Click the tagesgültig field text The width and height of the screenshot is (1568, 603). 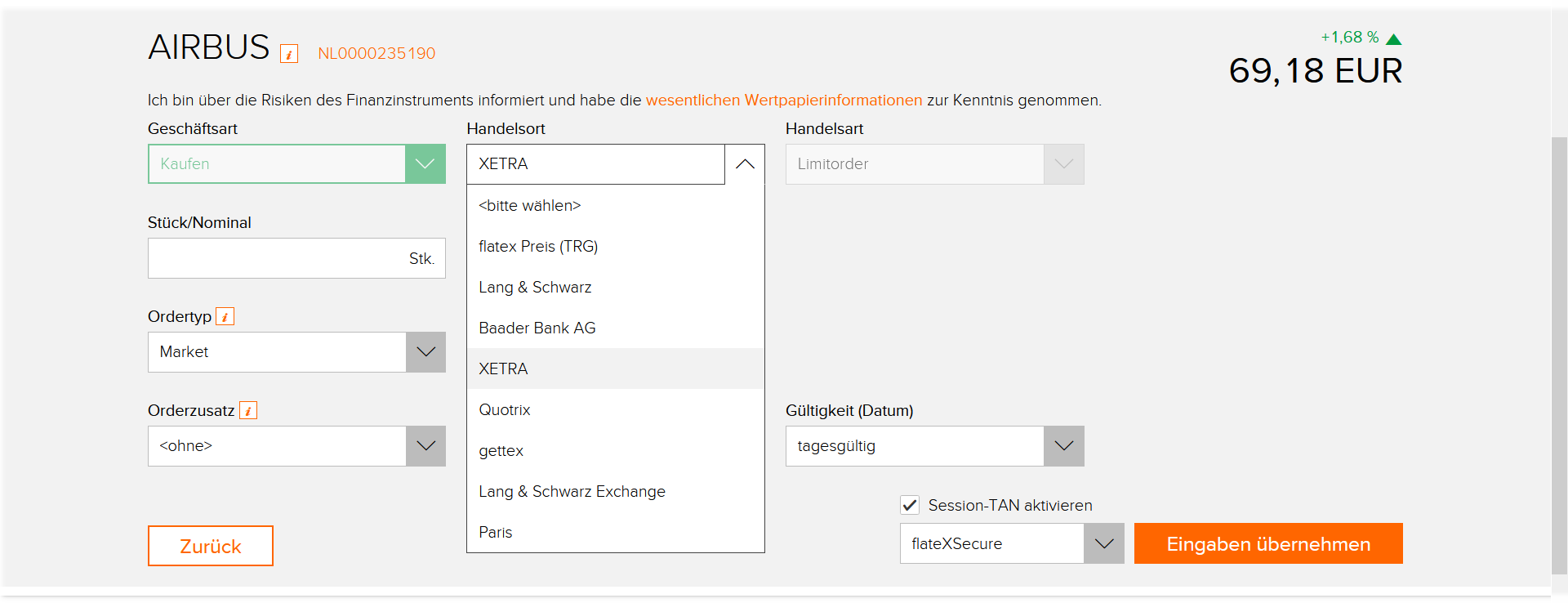pyautogui.click(x=836, y=446)
